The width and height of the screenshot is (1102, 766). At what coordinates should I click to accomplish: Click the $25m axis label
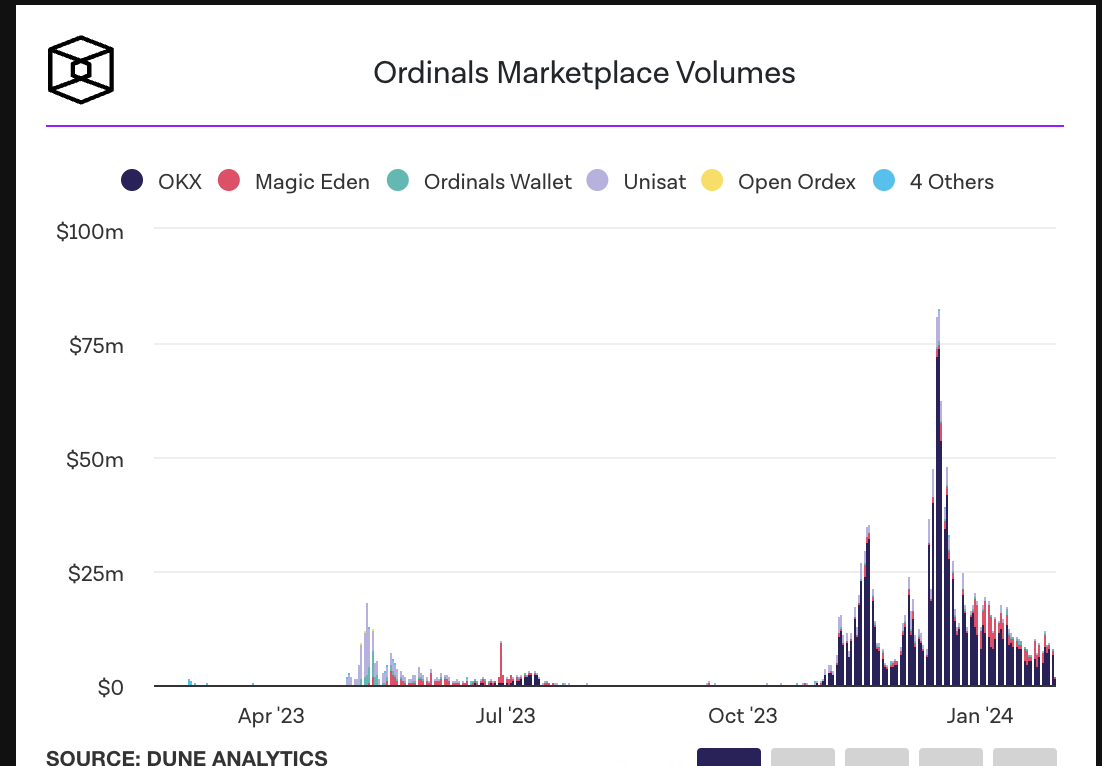[x=96, y=573]
